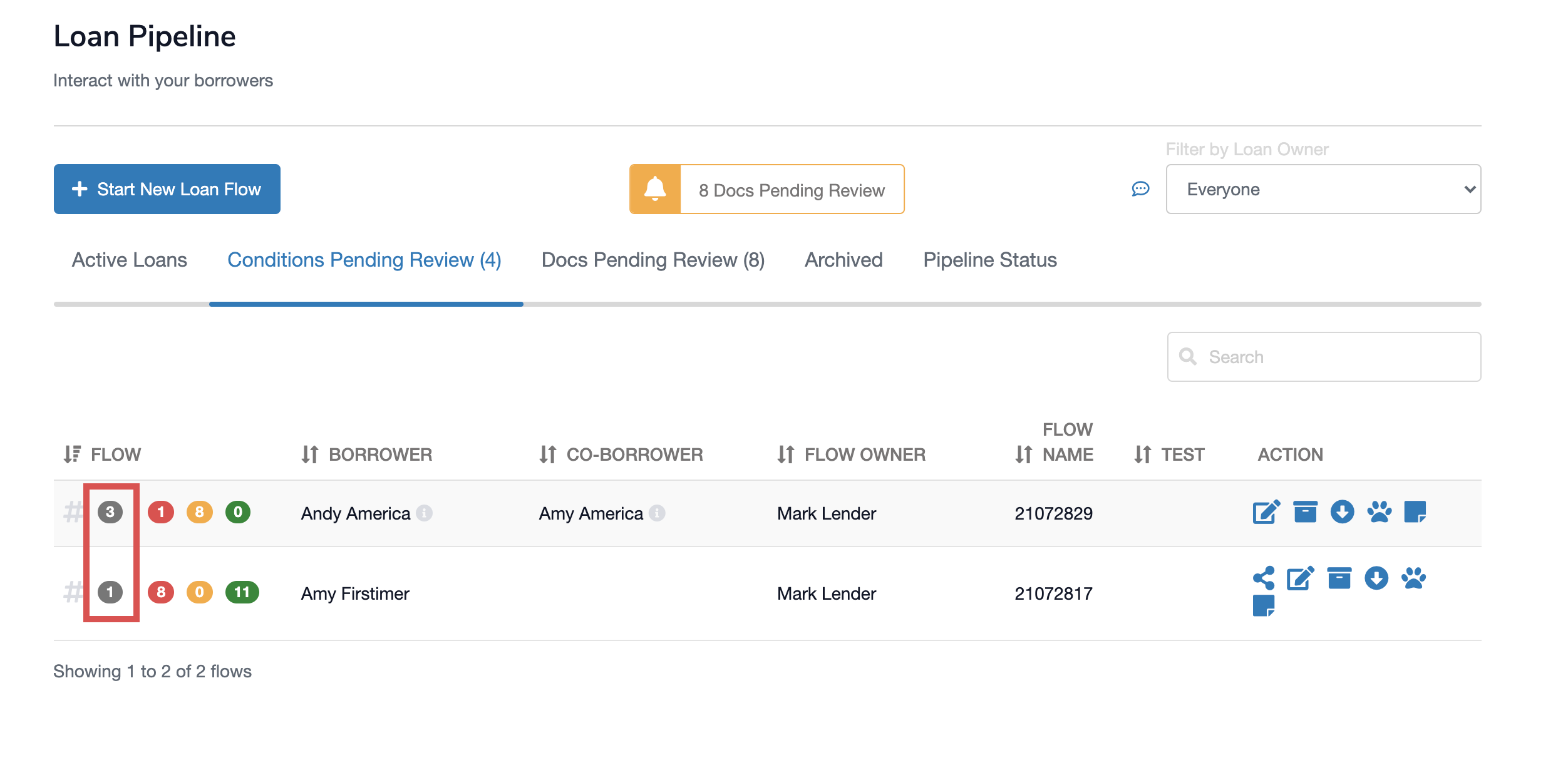The image size is (1568, 775).
Task: Click the orange badge showing 8
Action: [x=199, y=512]
